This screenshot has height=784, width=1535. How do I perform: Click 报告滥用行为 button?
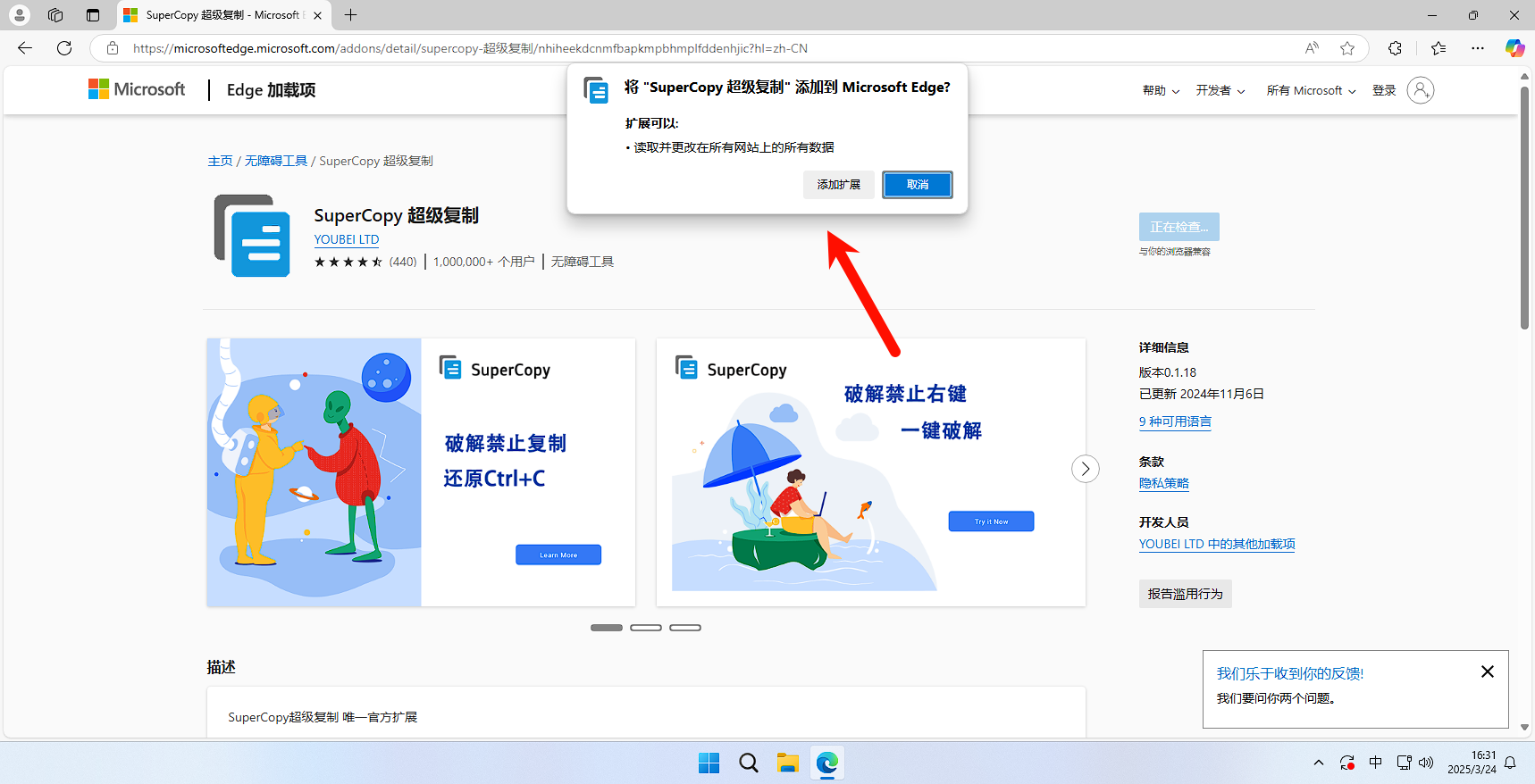pyautogui.click(x=1185, y=594)
